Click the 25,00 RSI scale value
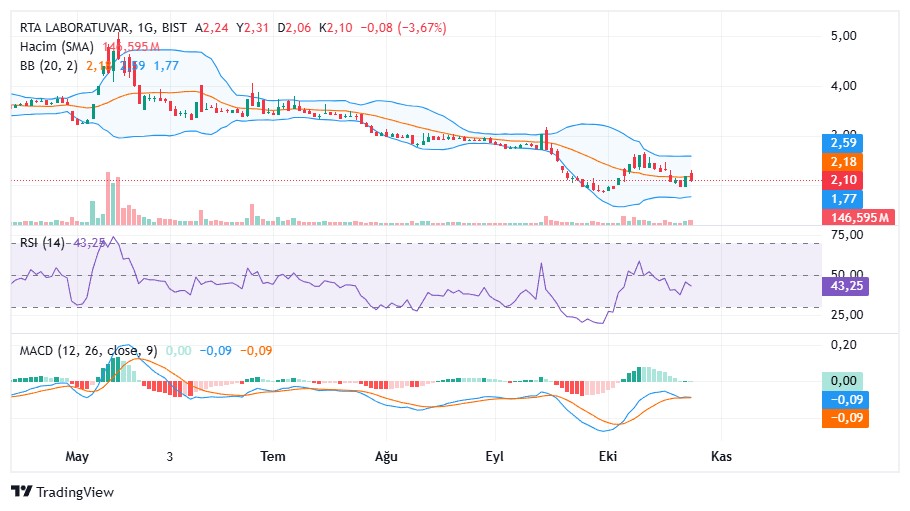The image size is (910, 511). tap(847, 315)
